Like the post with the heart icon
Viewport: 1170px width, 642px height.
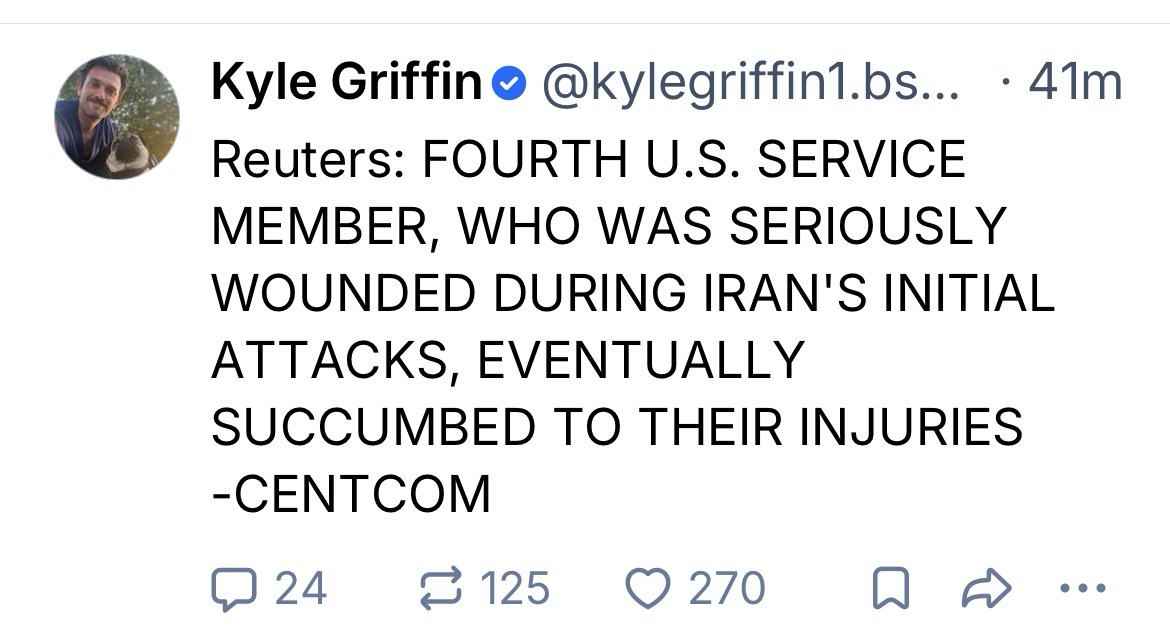pyautogui.click(x=647, y=588)
